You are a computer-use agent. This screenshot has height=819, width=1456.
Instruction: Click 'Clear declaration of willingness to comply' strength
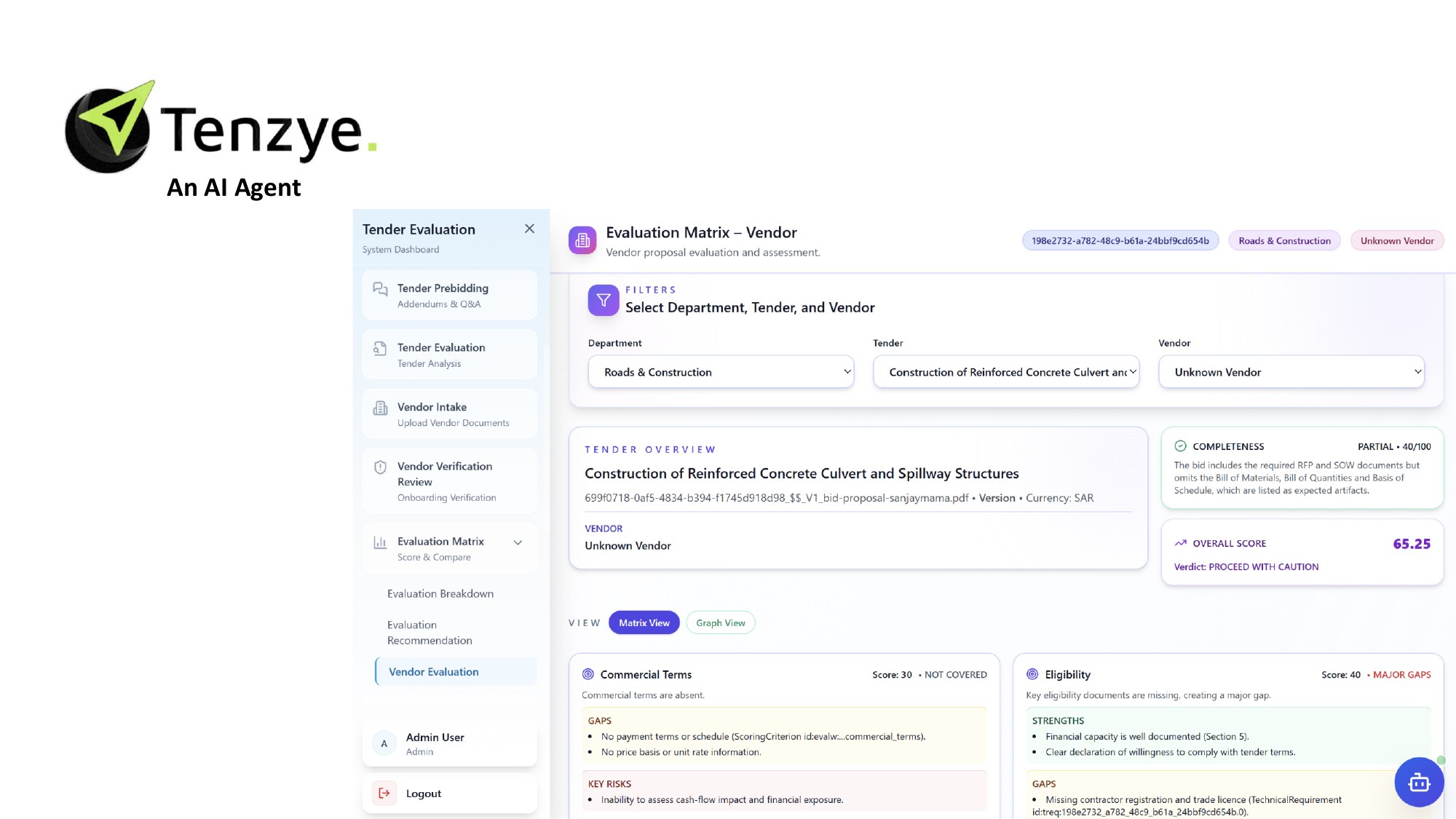(1171, 752)
